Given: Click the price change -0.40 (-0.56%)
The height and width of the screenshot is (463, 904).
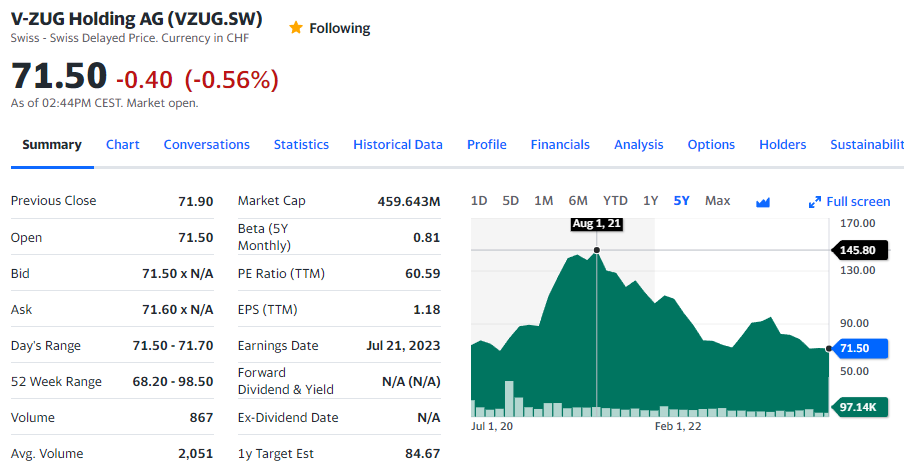Looking at the screenshot, I should tap(197, 80).
